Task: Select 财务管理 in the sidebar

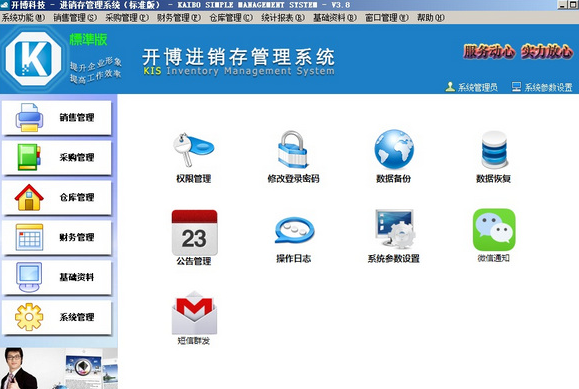Action: pyautogui.click(x=56, y=238)
